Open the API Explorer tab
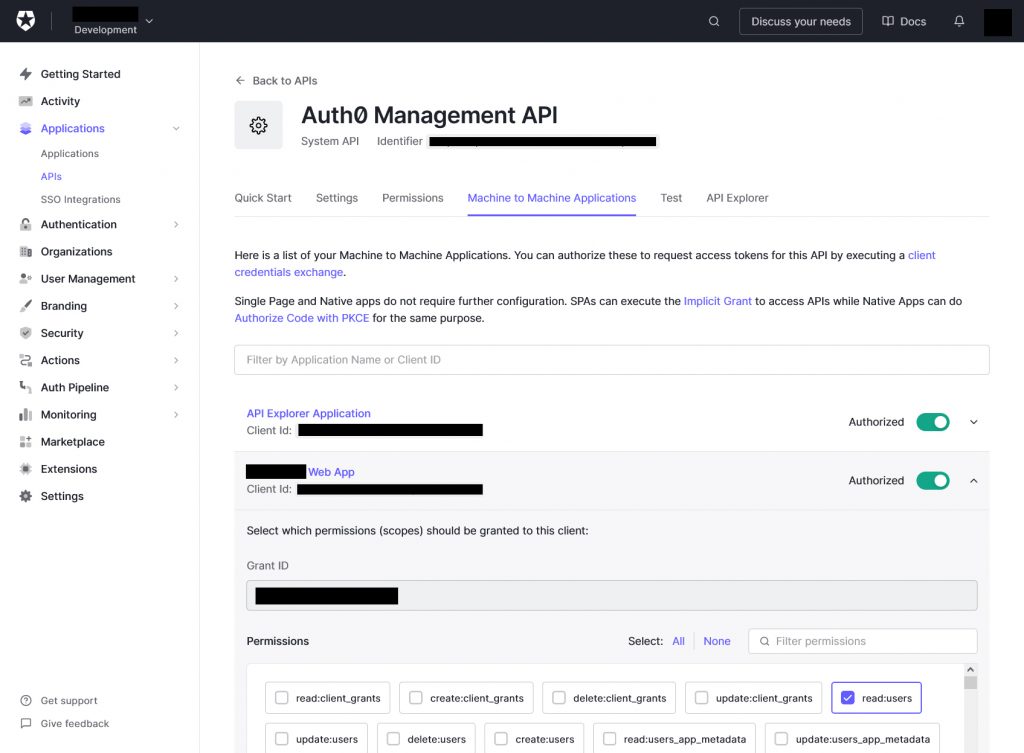This screenshot has width=1024, height=753. (x=737, y=198)
